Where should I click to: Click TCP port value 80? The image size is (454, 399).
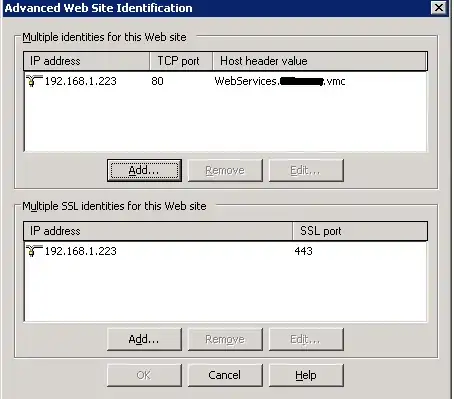157,81
